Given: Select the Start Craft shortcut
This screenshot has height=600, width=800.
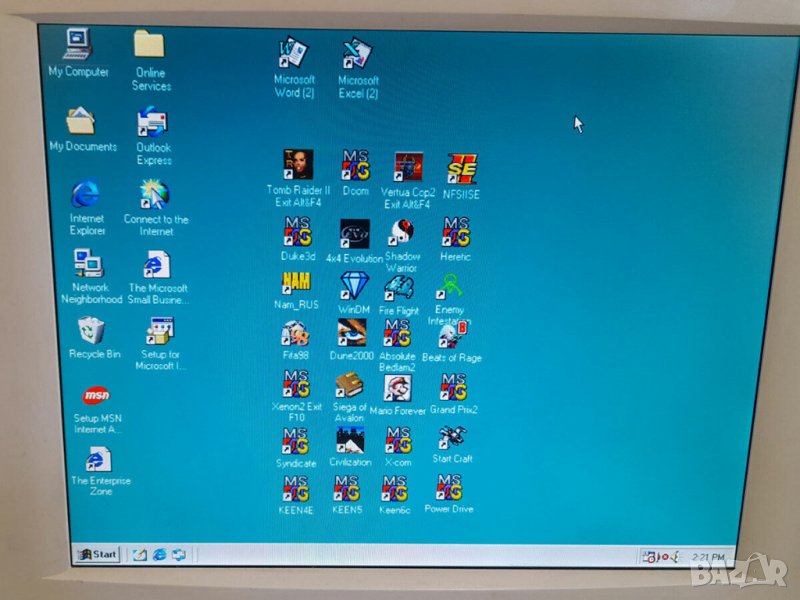Looking at the screenshot, I should tap(452, 438).
